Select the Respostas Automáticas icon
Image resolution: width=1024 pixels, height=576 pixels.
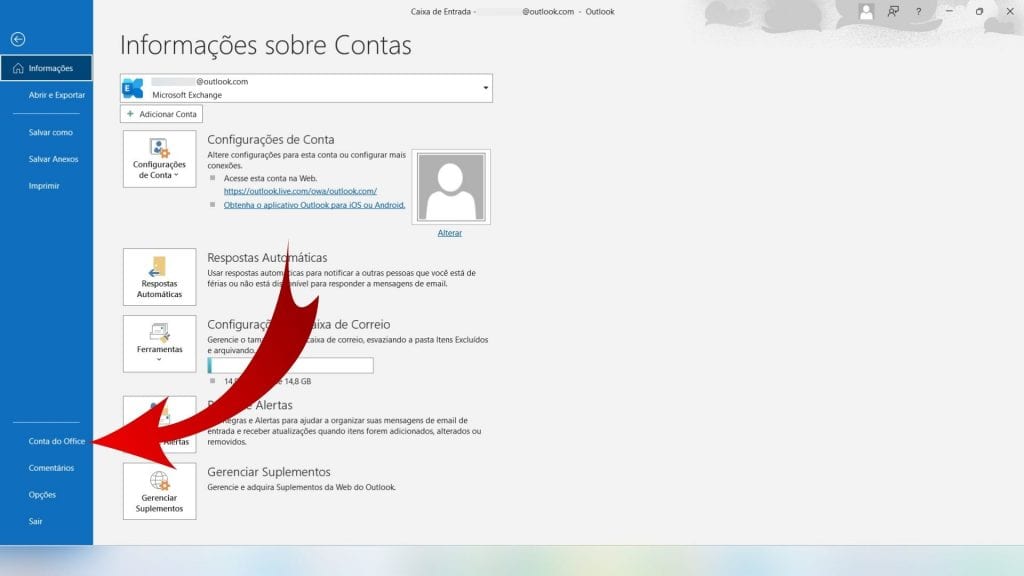point(158,276)
